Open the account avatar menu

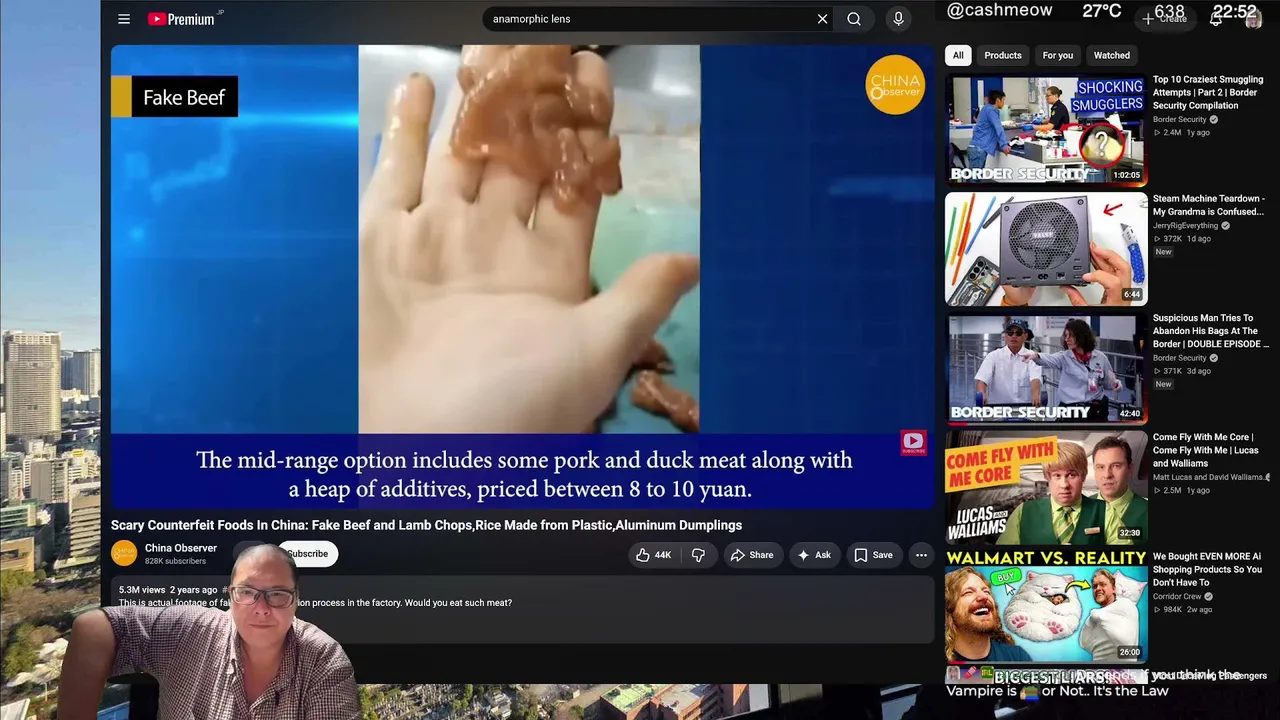(x=1253, y=19)
